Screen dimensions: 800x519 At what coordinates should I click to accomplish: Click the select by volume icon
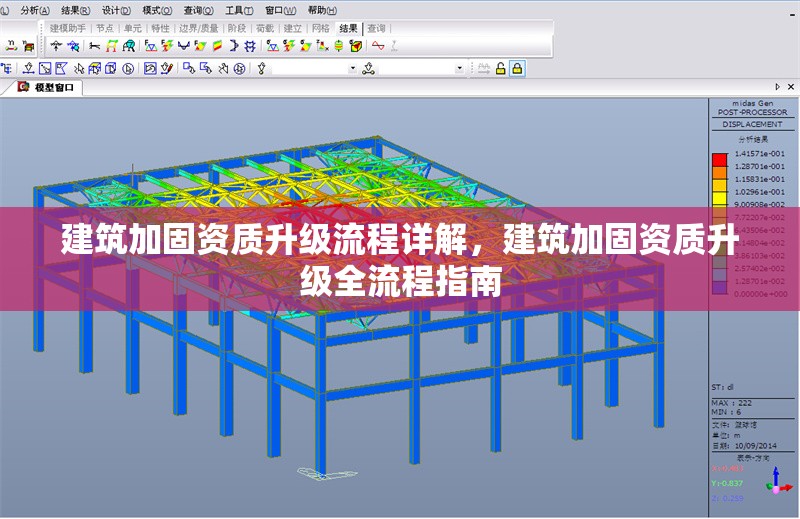point(111,68)
